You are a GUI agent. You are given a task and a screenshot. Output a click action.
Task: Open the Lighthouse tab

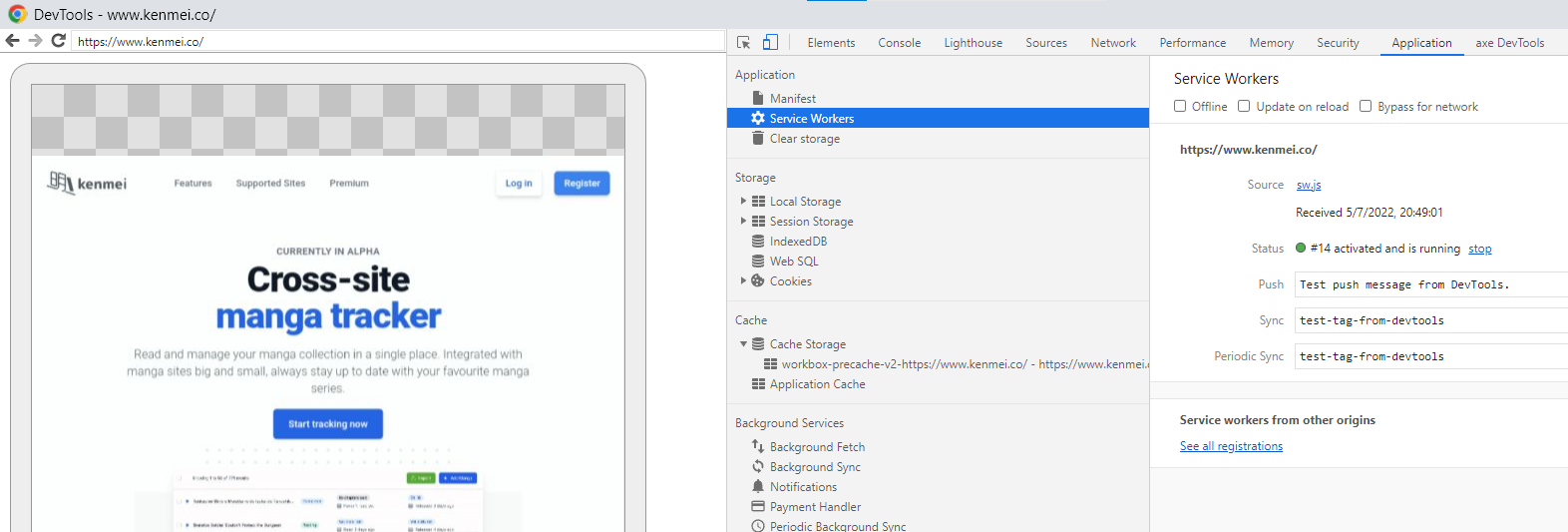point(974,43)
